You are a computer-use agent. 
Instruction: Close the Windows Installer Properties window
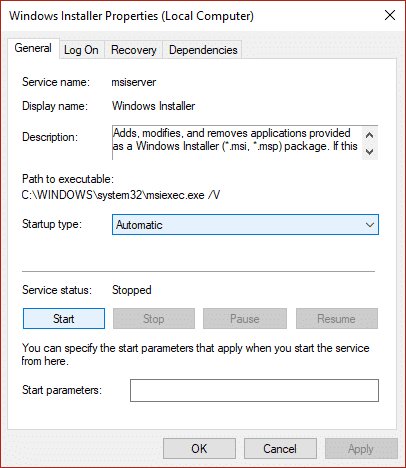(x=390, y=15)
